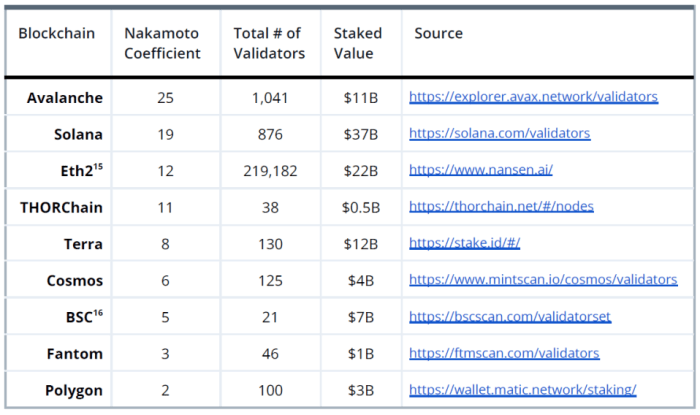Viewport: 700px width, 415px height.
Task: Select the 219,182 validators cell
Action: [270, 171]
